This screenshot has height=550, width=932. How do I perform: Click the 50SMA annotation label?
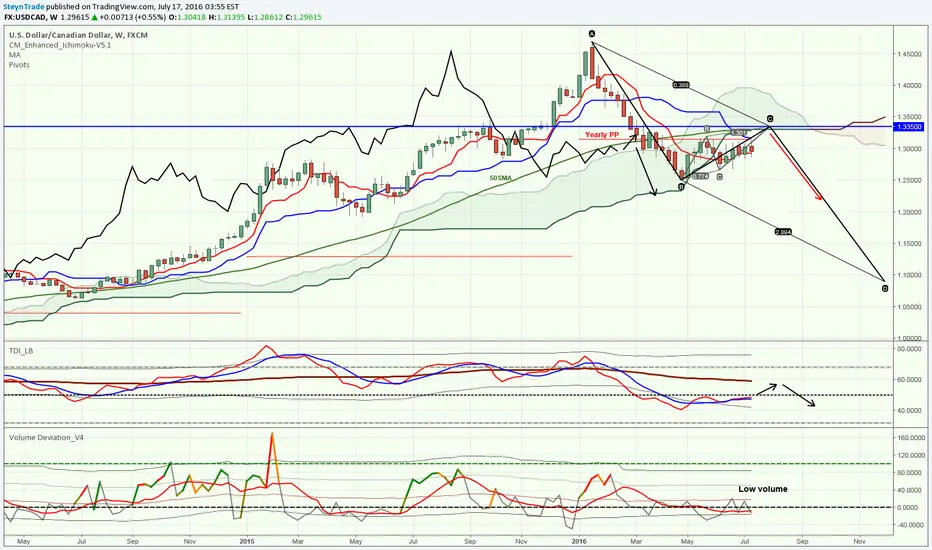click(x=500, y=178)
